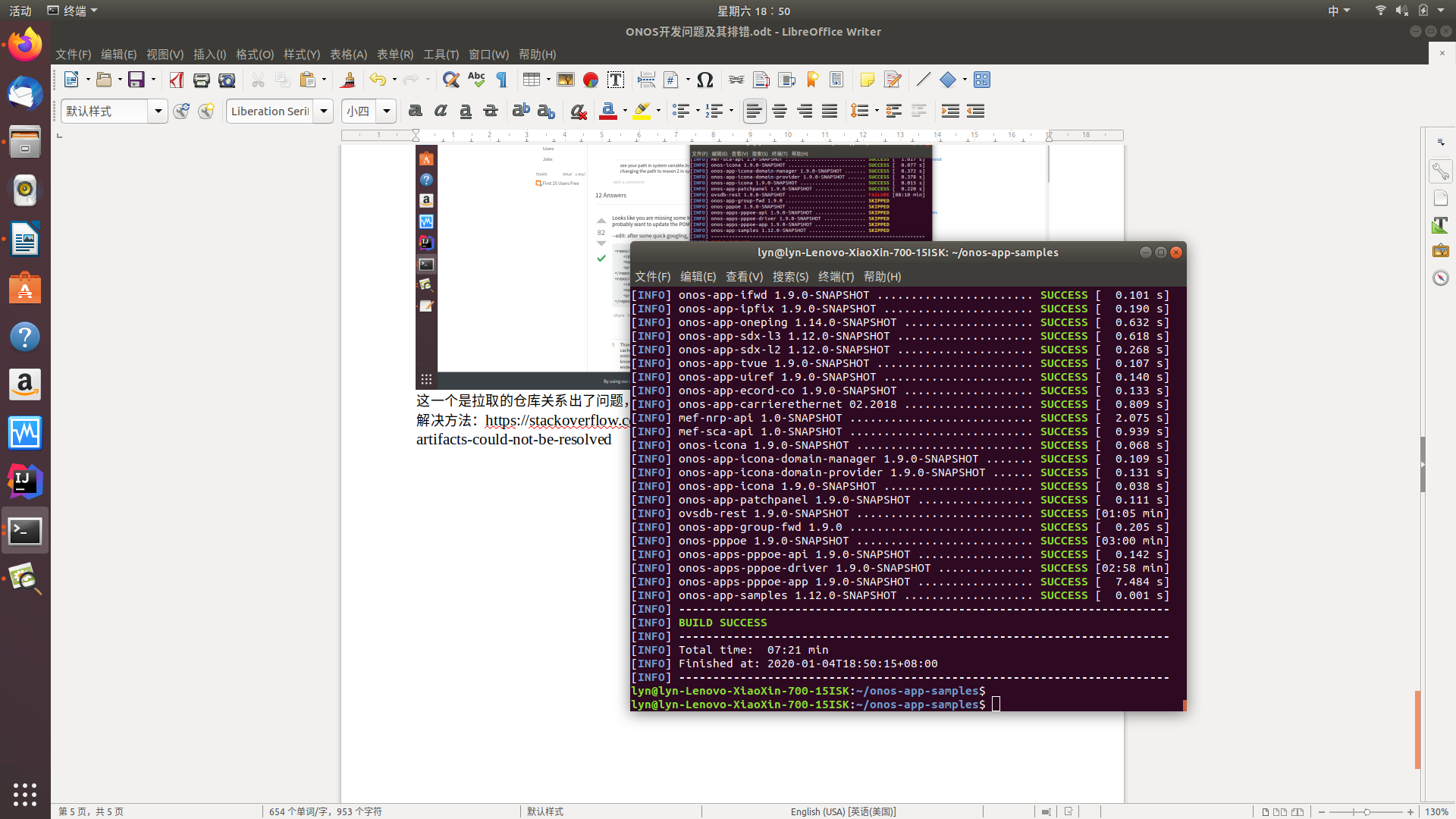
Task: Open the 格式(O) menu in Writer
Action: [254, 55]
